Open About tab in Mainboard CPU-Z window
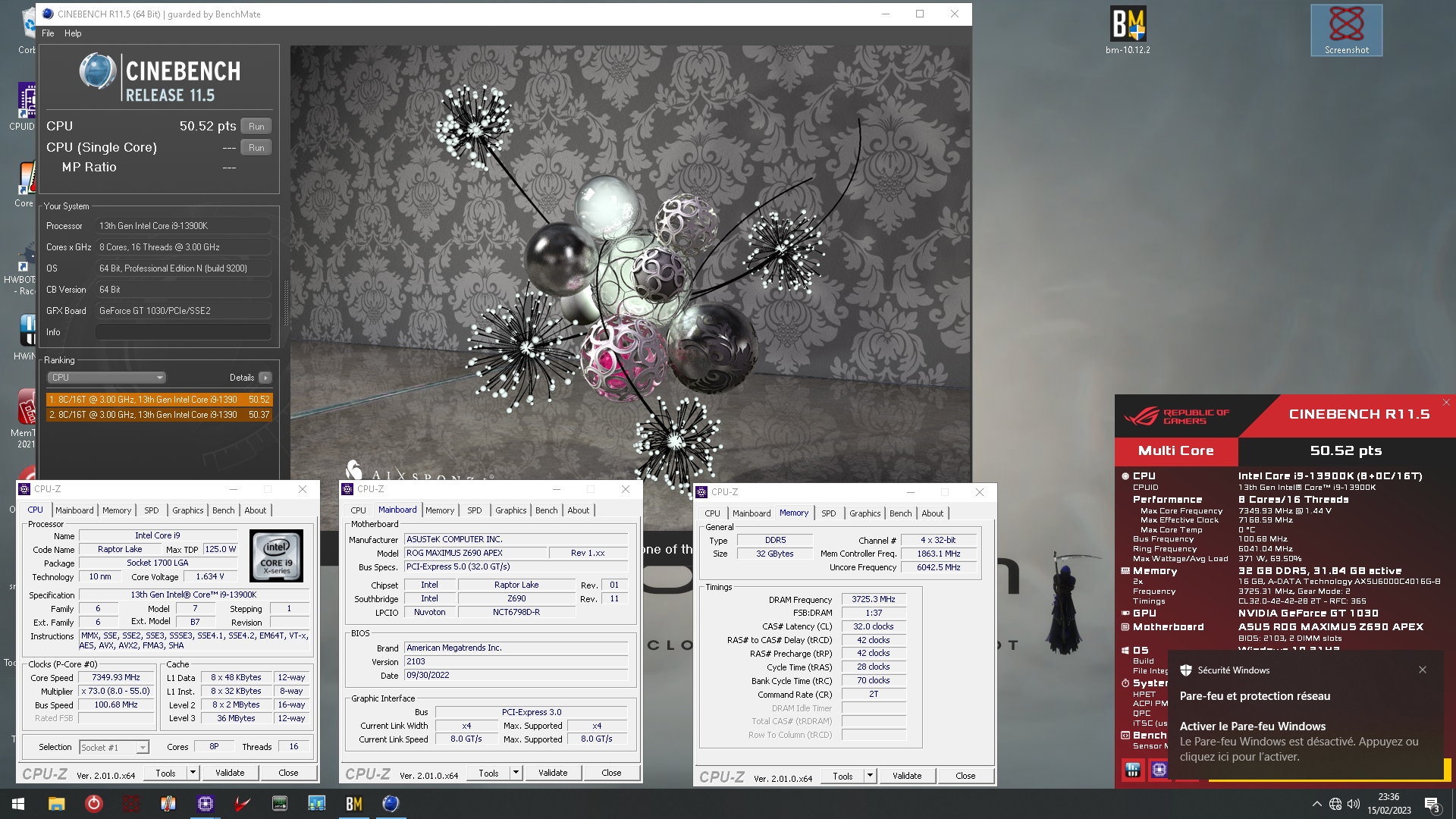The height and width of the screenshot is (819, 1456). (x=579, y=510)
